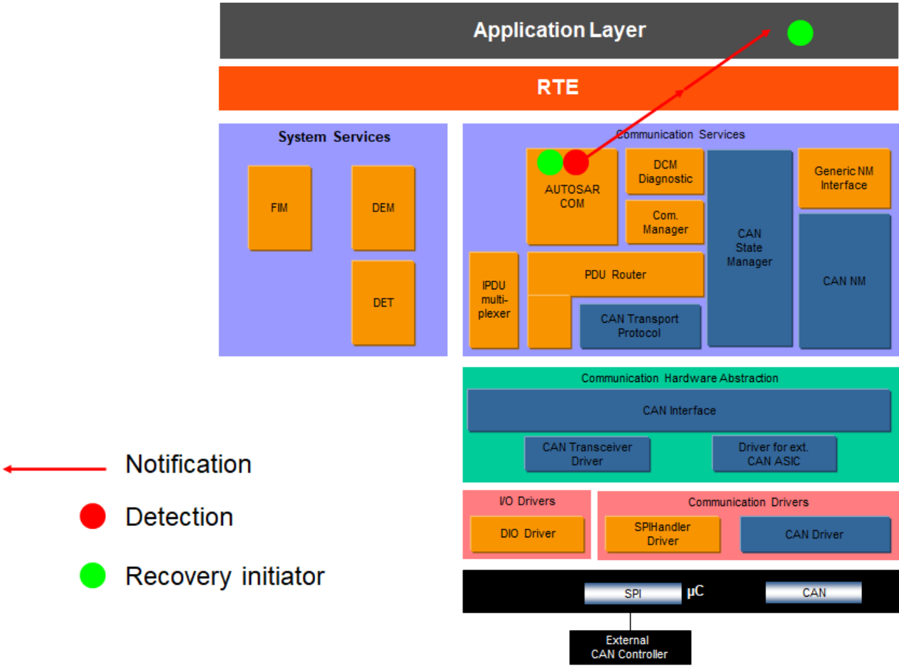
Task: Select the CAN Driver block
Action: pos(815,534)
